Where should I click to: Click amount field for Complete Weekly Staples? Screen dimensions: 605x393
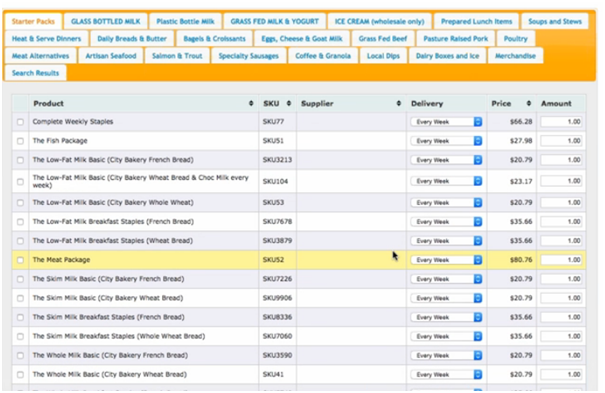click(x=561, y=122)
